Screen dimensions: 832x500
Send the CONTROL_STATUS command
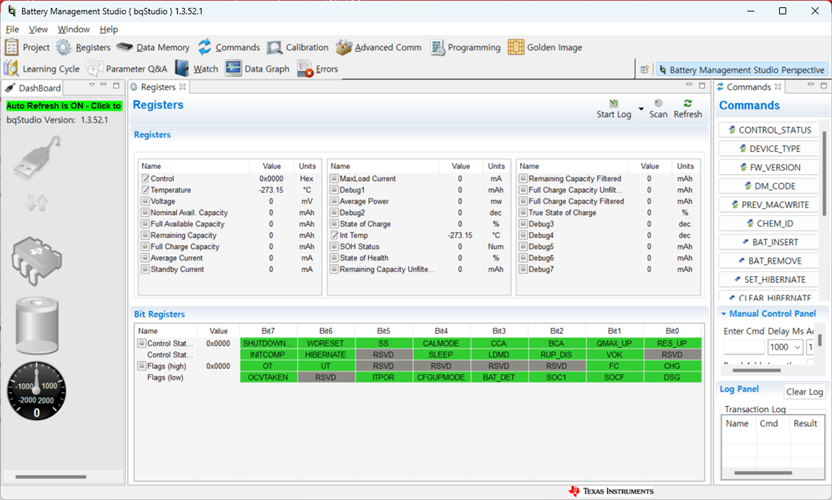[x=769, y=130]
